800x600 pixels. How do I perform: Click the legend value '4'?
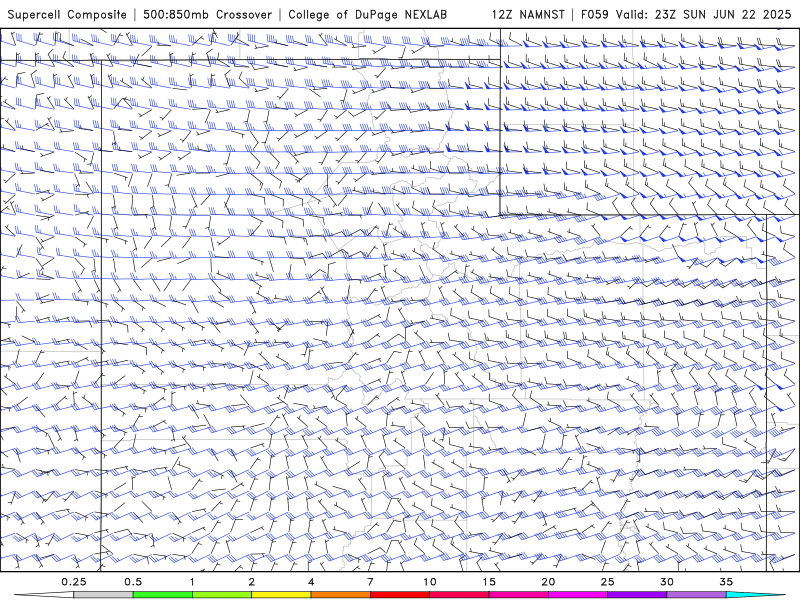click(x=311, y=582)
